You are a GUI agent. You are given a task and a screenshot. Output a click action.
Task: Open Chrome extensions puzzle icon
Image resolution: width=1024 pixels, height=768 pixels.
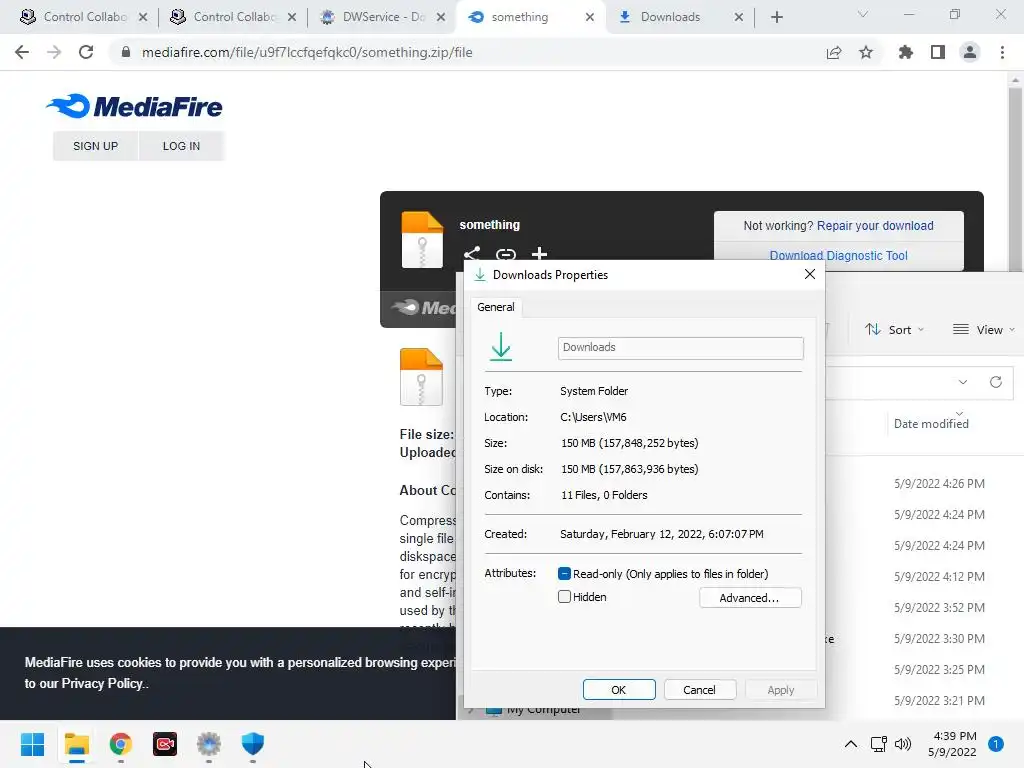906,52
